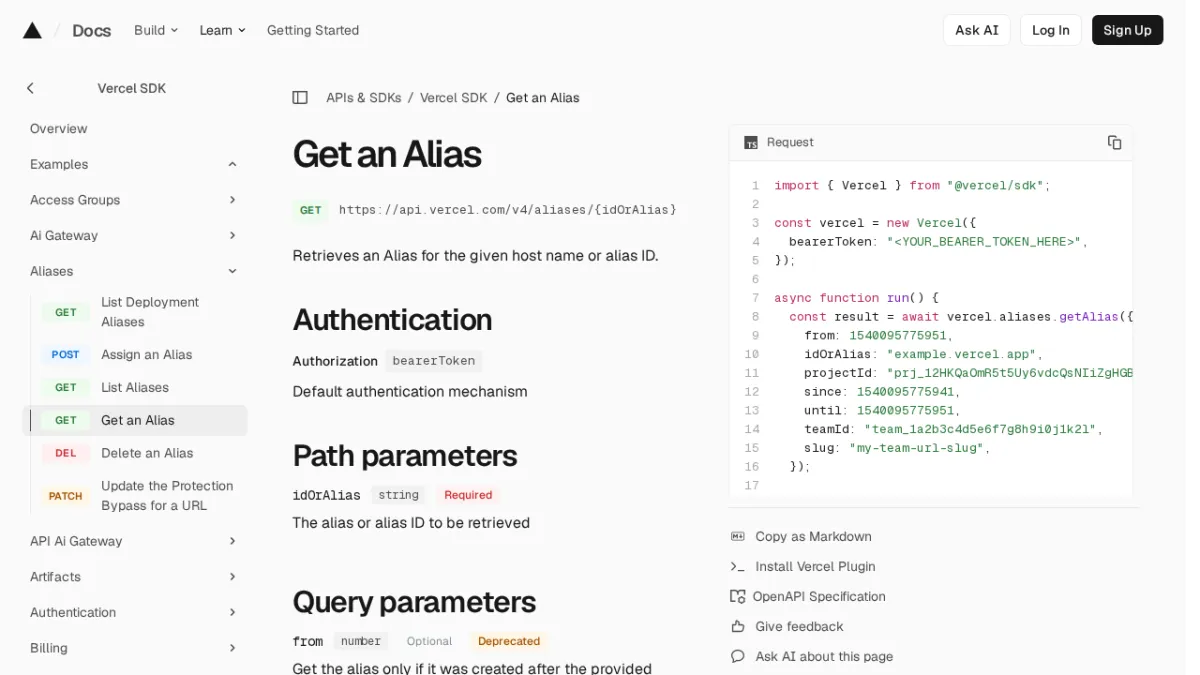Select List Aliases in the sidebar

[x=135, y=387]
